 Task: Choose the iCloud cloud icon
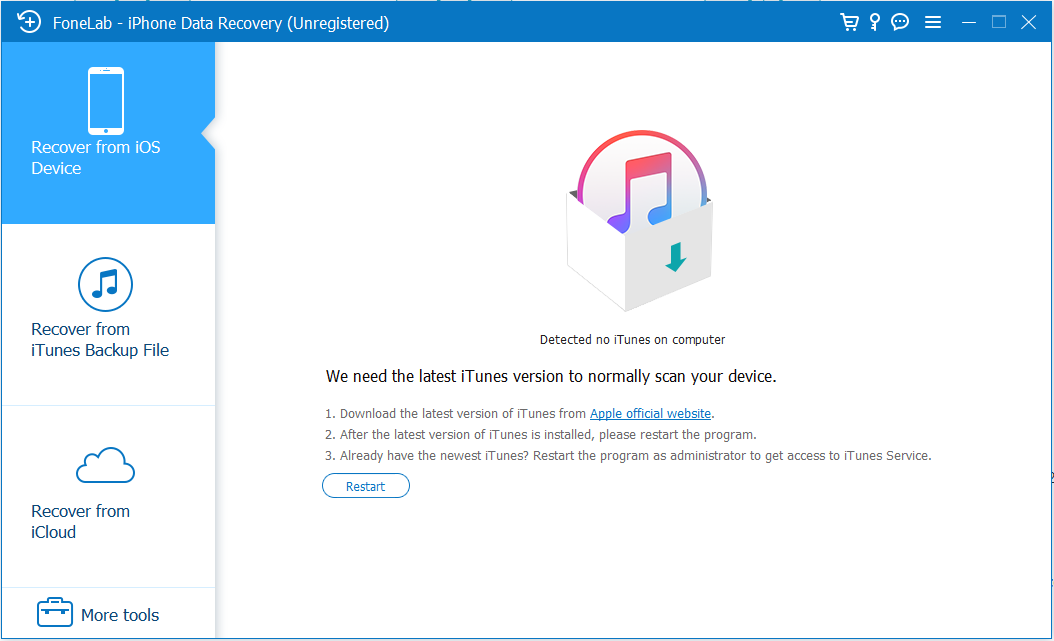(106, 466)
